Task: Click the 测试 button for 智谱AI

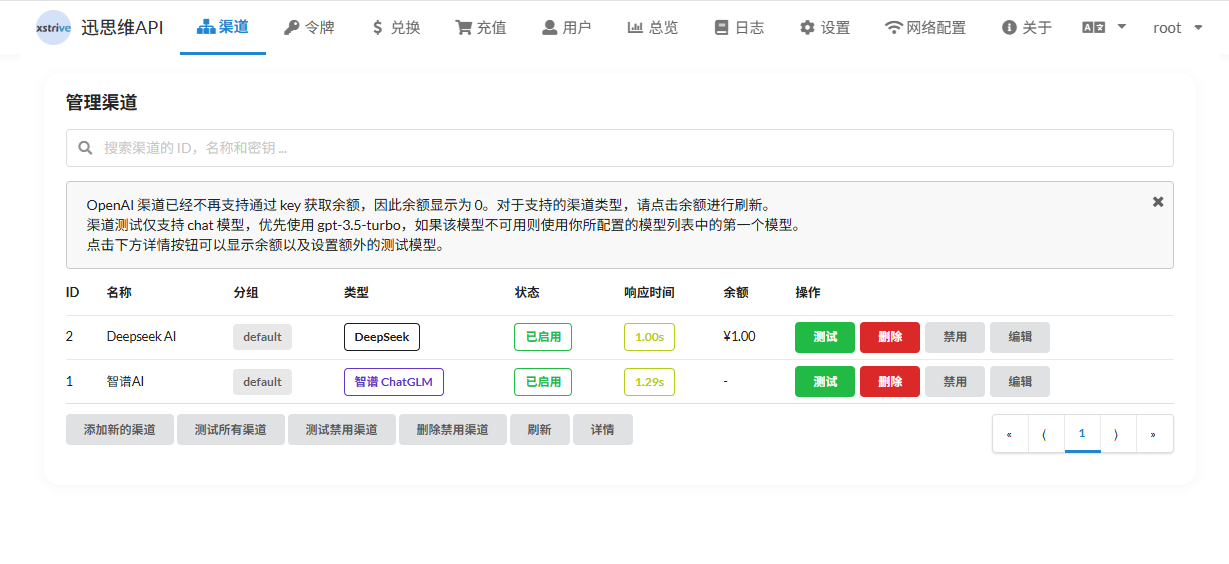Action: click(825, 381)
